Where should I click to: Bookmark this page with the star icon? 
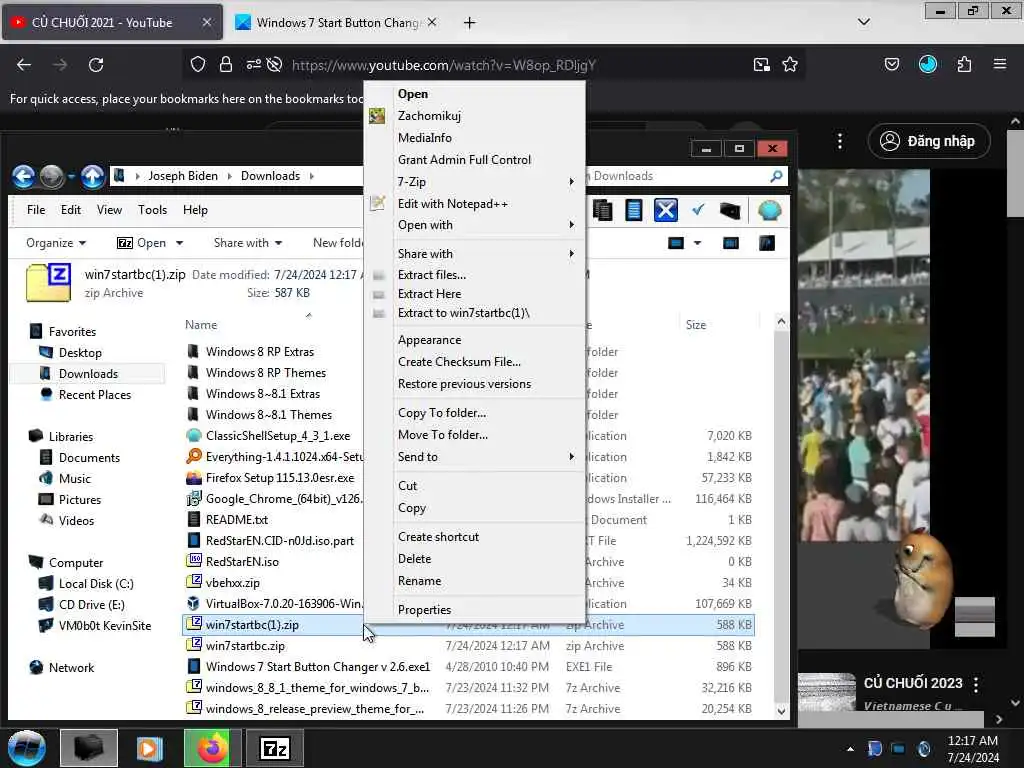(790, 64)
